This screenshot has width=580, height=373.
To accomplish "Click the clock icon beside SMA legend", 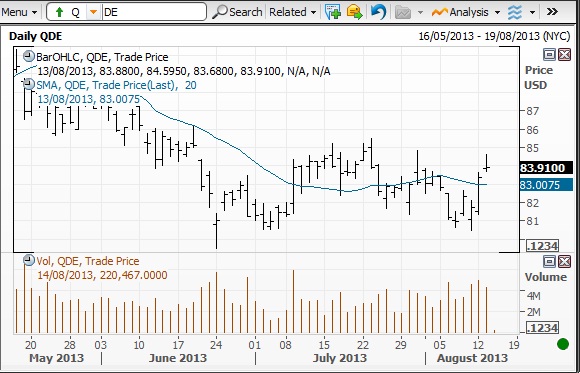I will click(28, 84).
